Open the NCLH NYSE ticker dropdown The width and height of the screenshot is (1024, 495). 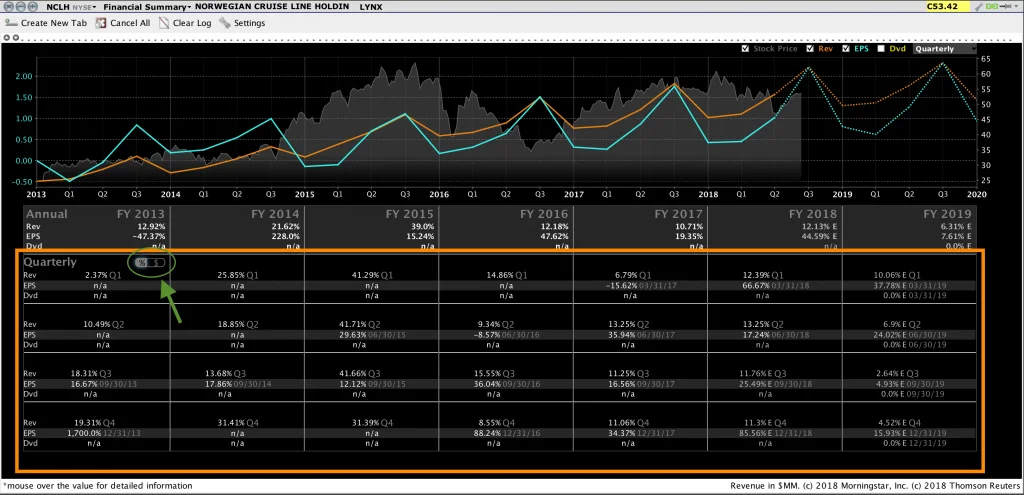pos(71,7)
